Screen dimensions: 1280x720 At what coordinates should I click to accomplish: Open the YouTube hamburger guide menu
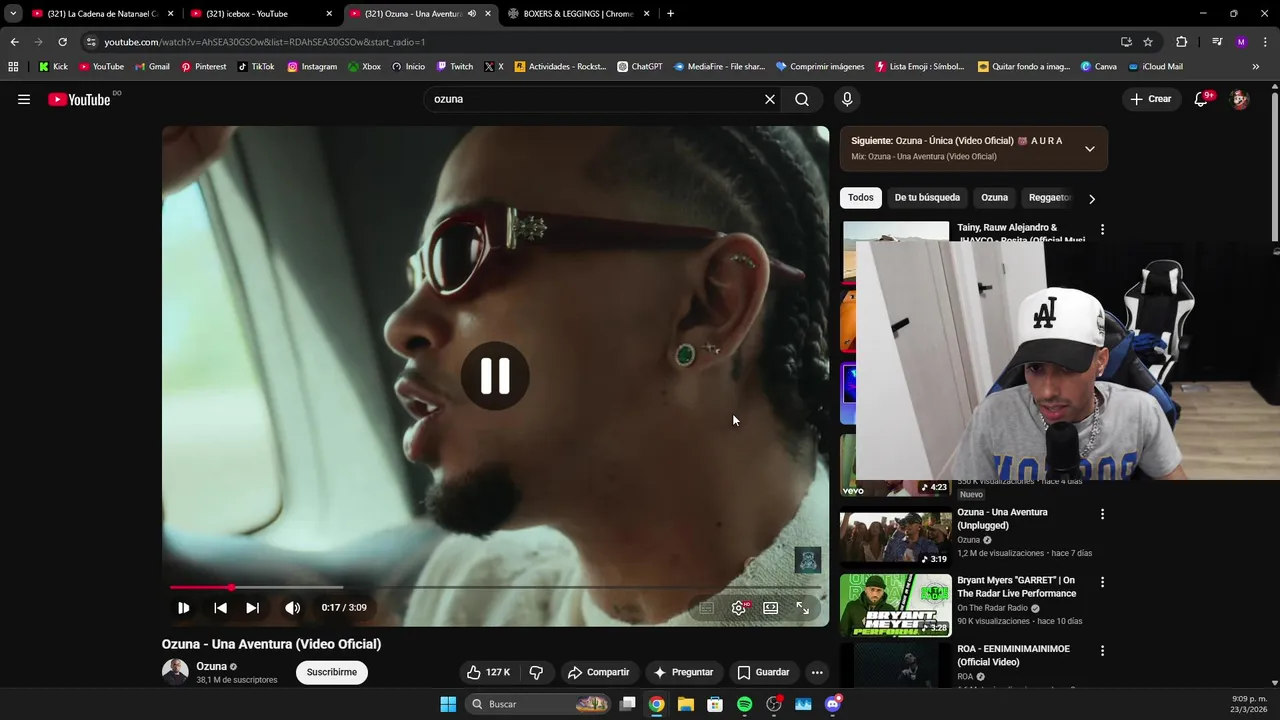coord(24,99)
